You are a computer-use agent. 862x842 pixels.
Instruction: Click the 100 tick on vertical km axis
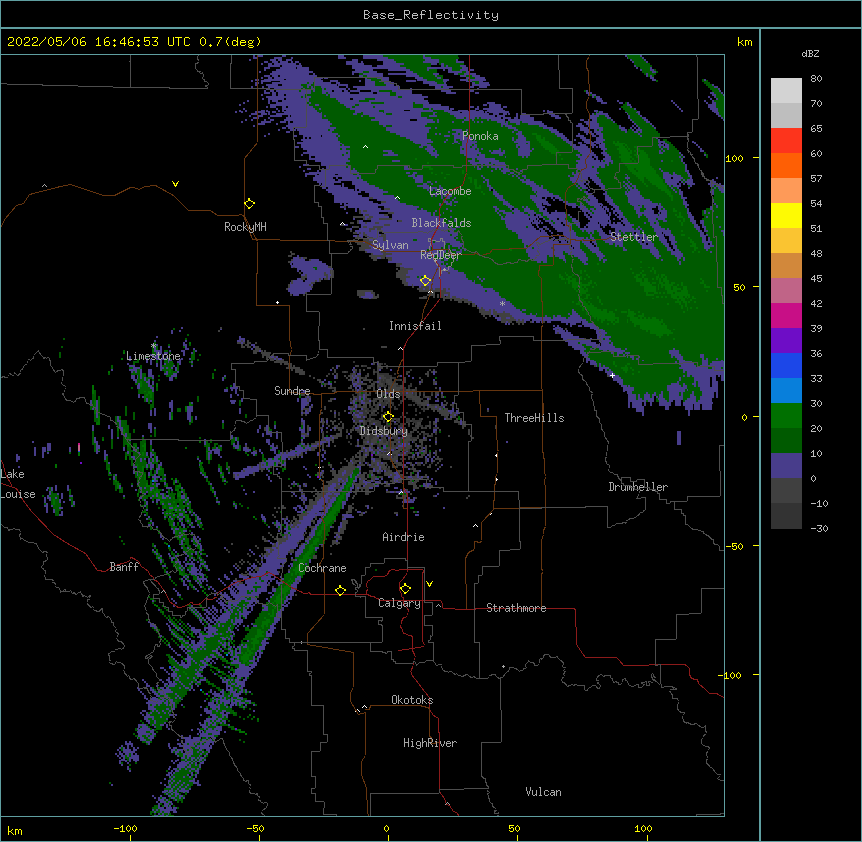point(734,158)
